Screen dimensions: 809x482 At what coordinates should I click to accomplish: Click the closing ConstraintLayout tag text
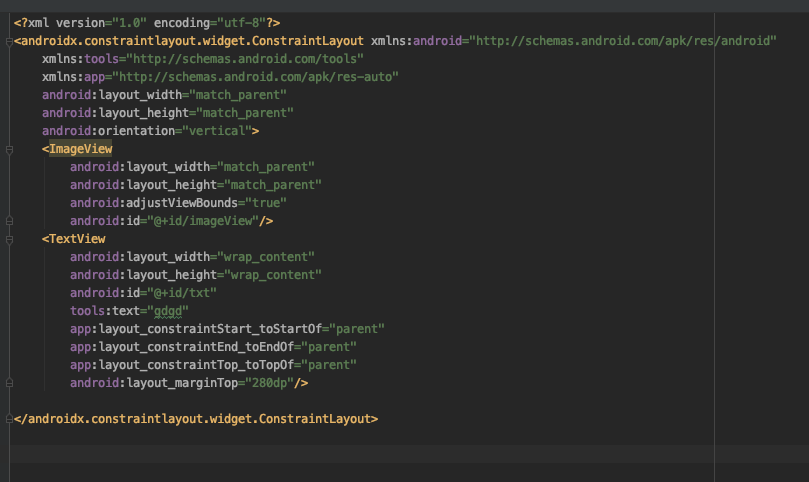point(196,419)
